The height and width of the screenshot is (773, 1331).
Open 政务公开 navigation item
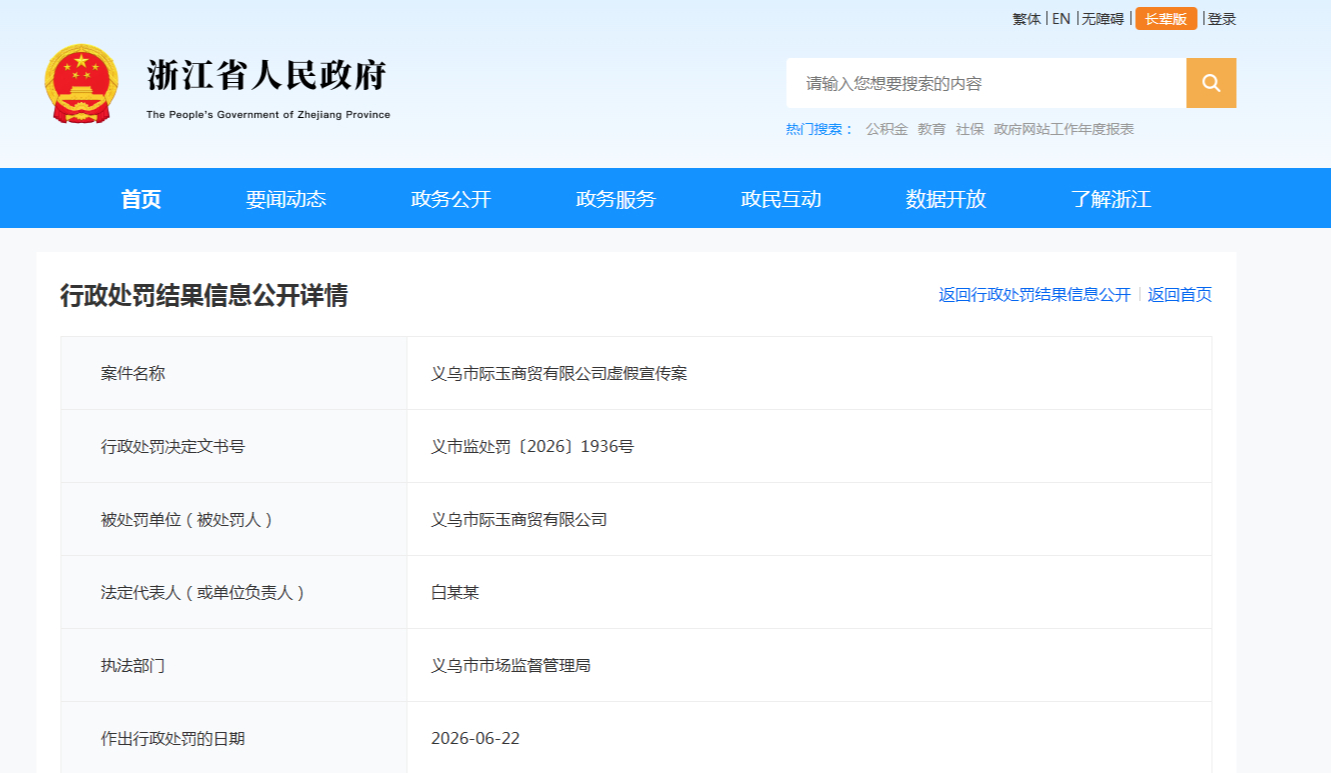(x=451, y=199)
